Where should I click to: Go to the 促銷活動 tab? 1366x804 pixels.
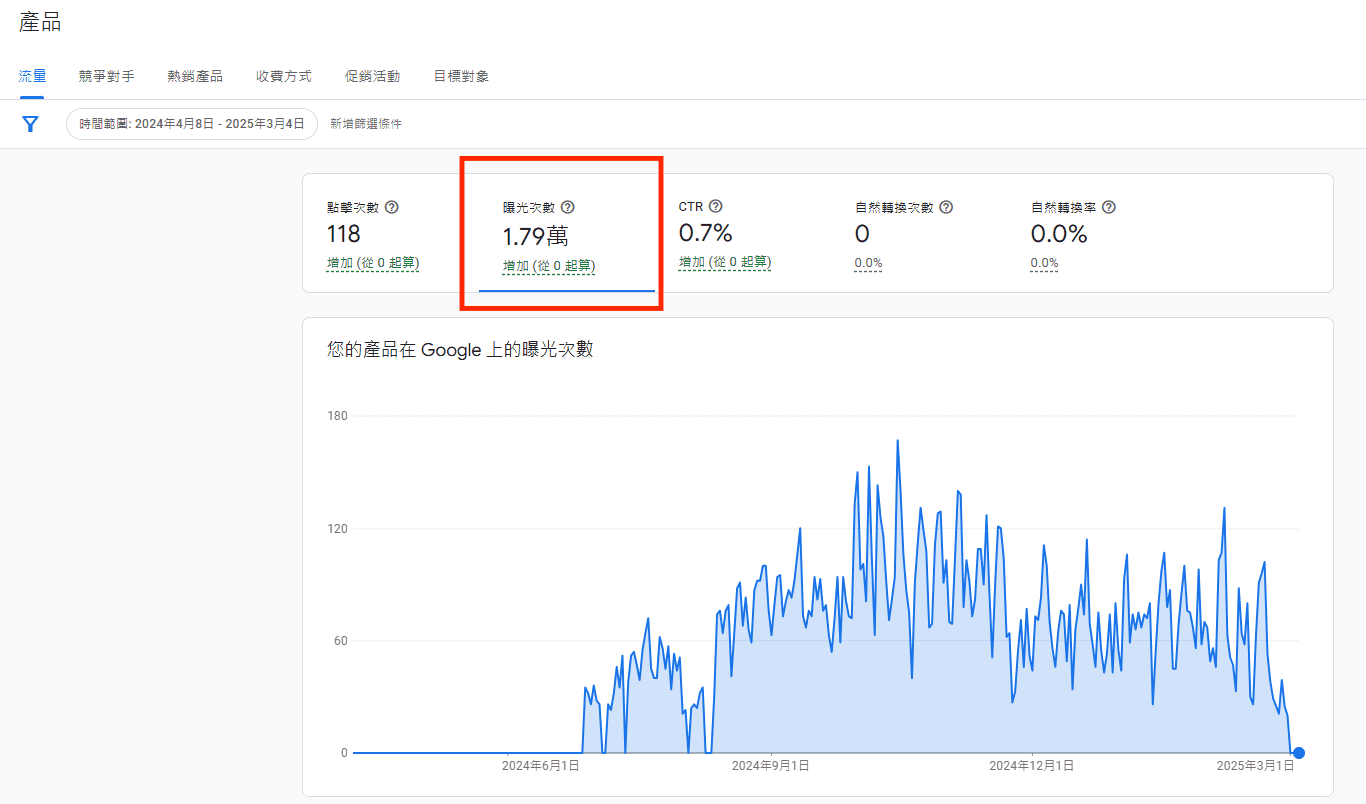pos(372,76)
